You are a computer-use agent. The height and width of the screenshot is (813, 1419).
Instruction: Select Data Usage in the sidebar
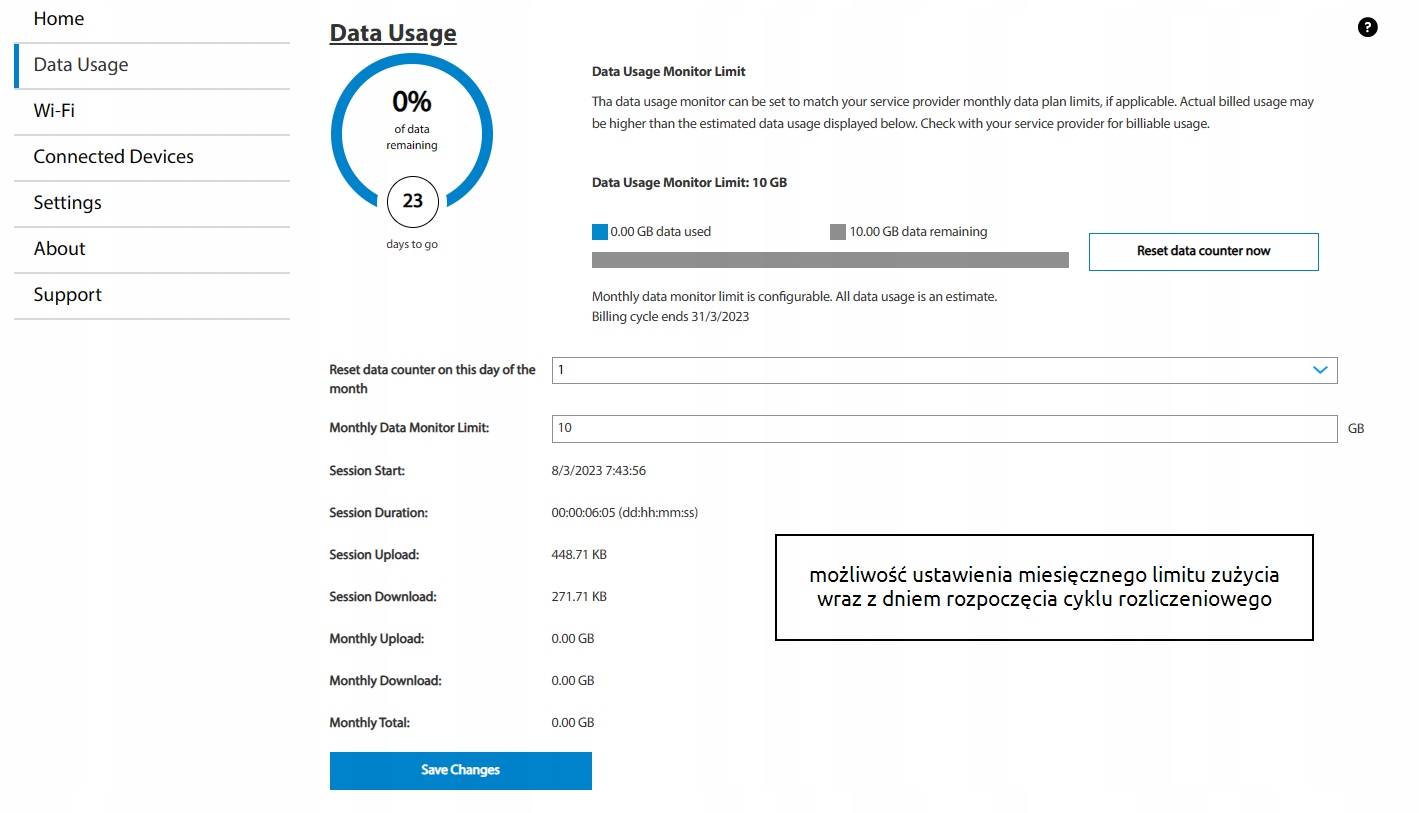[x=81, y=65]
